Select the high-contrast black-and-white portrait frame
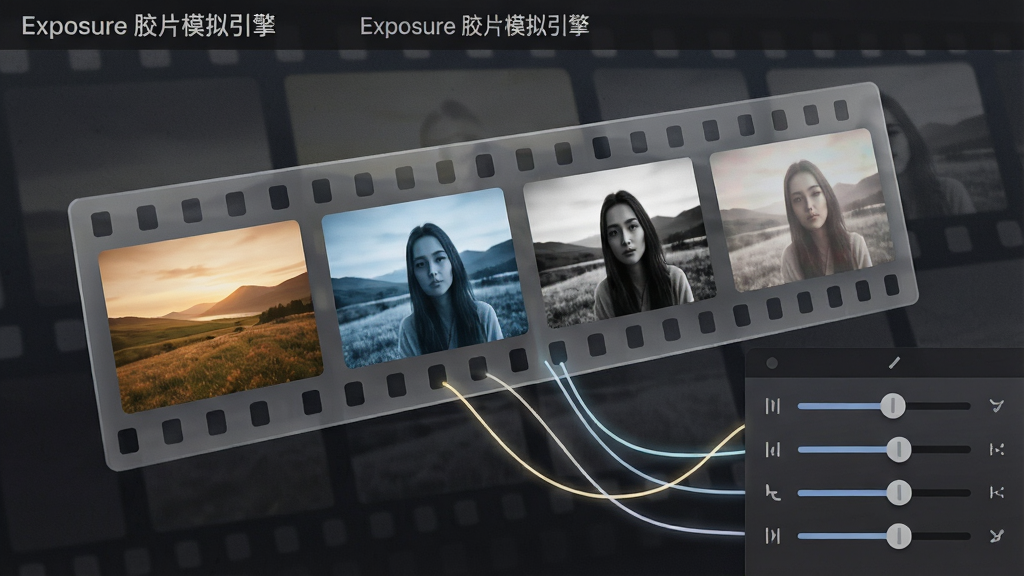The width and height of the screenshot is (1024, 576). pyautogui.click(x=619, y=243)
